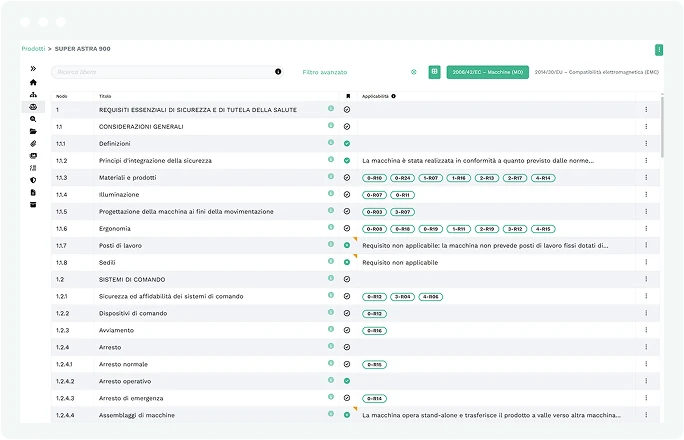Toggle the status icon for row Sedili
The height and width of the screenshot is (440, 684).
347,263
